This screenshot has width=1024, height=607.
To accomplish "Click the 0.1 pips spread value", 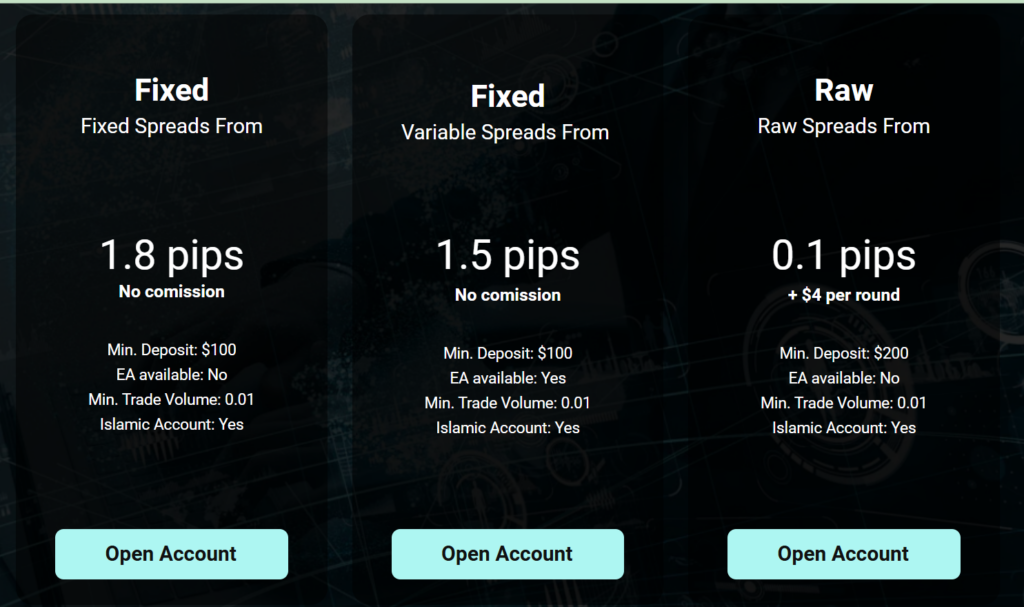I will pos(843,255).
